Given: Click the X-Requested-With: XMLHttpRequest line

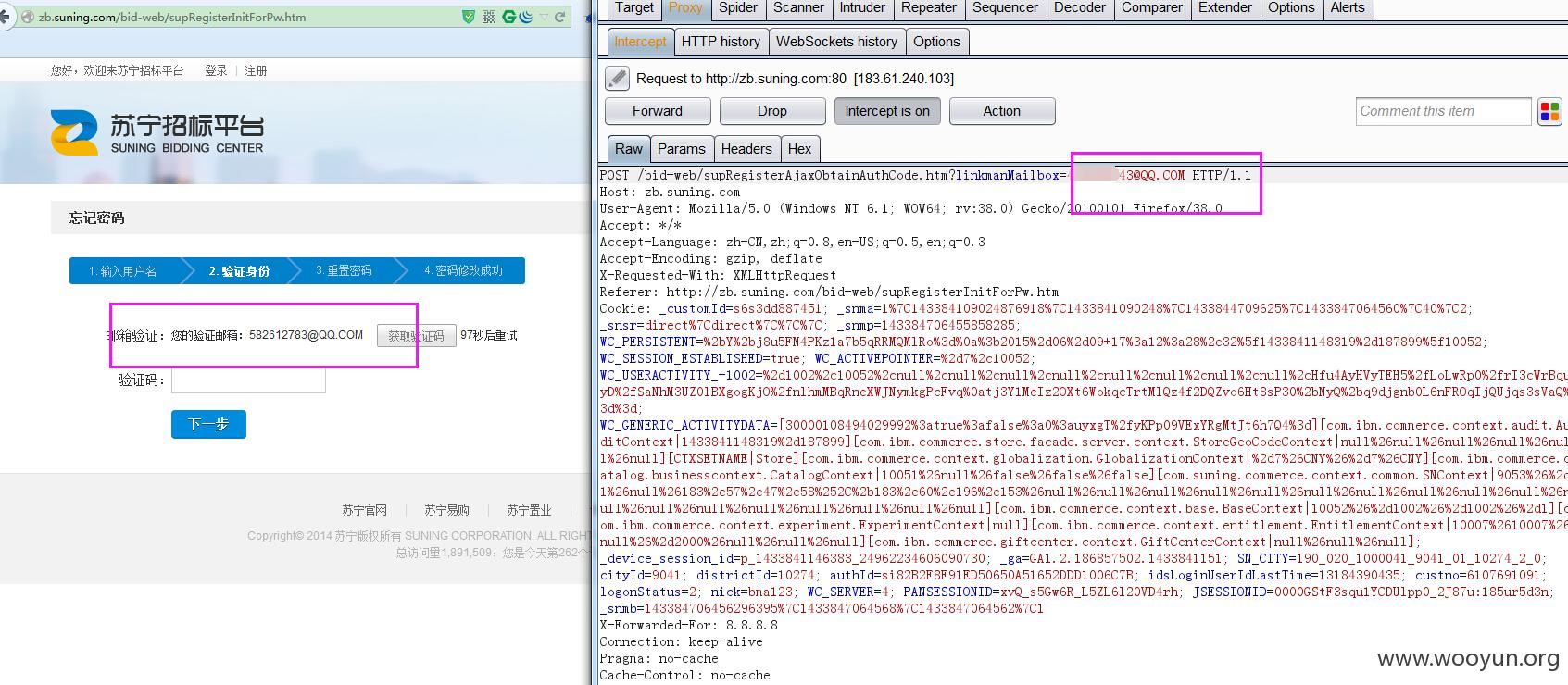Looking at the screenshot, I should [718, 276].
